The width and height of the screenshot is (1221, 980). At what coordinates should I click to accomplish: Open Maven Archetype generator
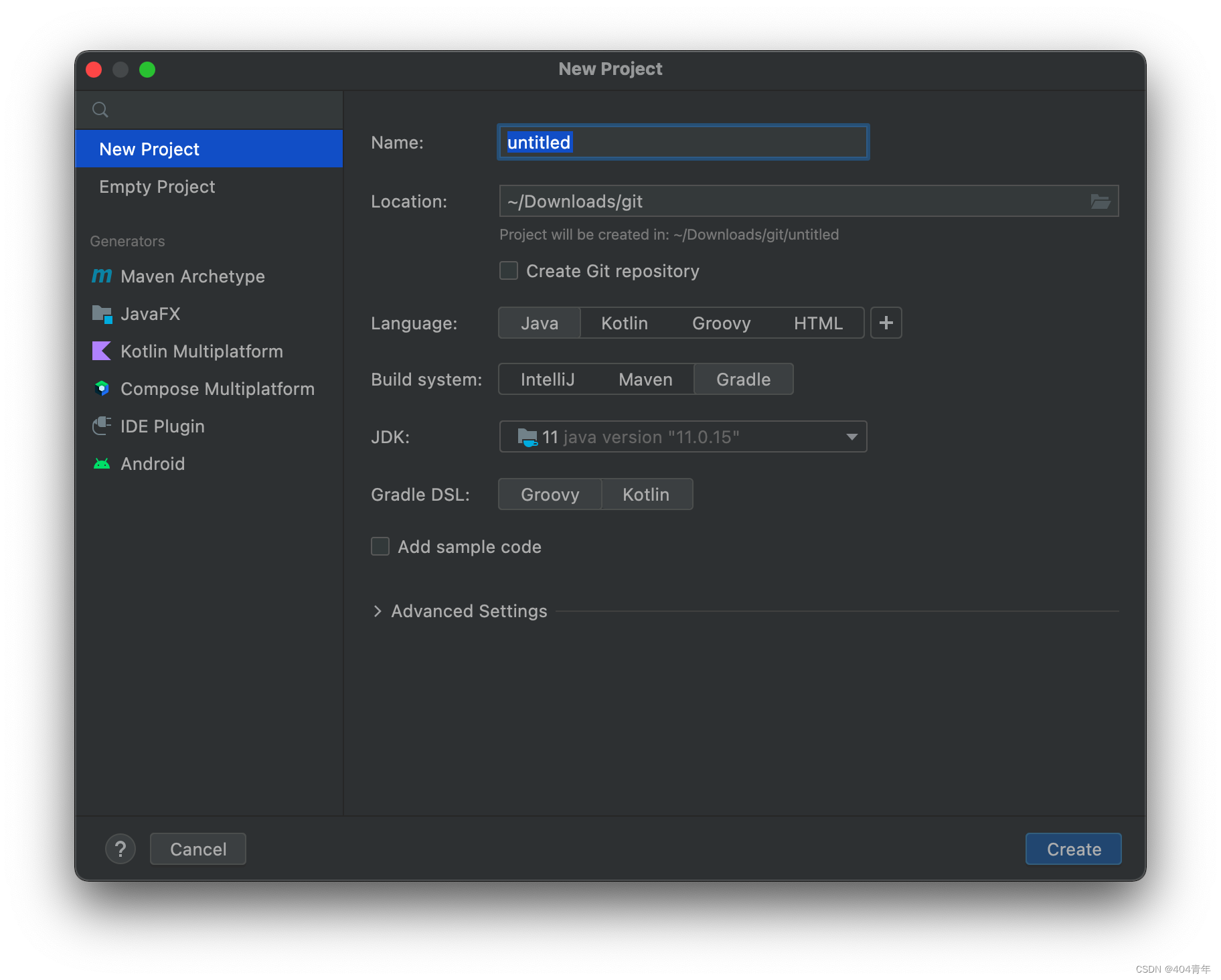click(x=209, y=276)
